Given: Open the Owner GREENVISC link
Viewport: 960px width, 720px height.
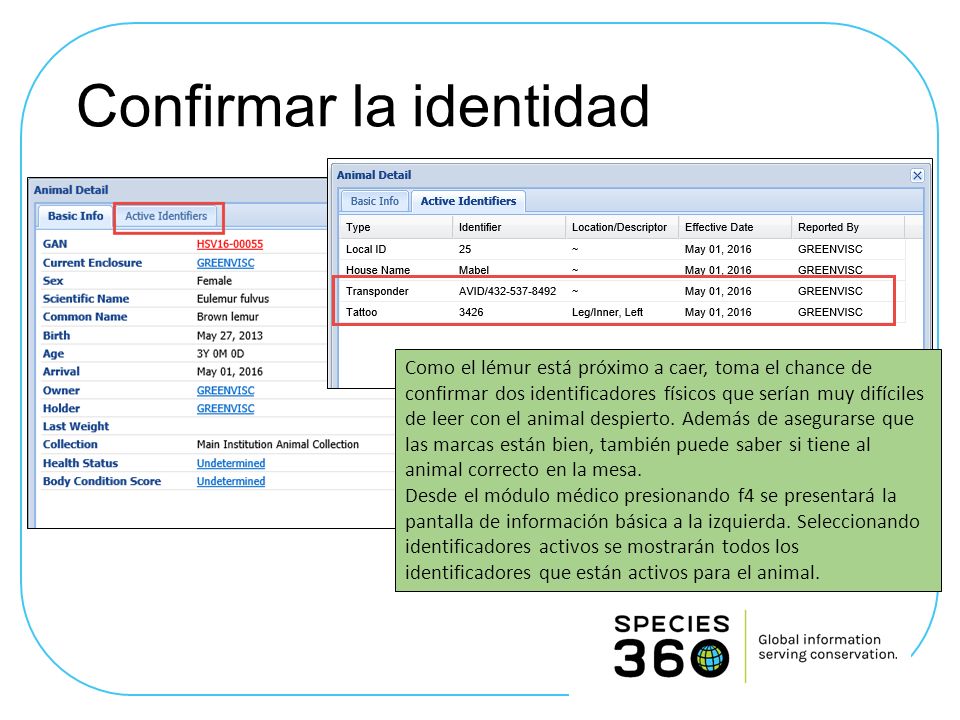Looking at the screenshot, I should (x=225, y=391).
